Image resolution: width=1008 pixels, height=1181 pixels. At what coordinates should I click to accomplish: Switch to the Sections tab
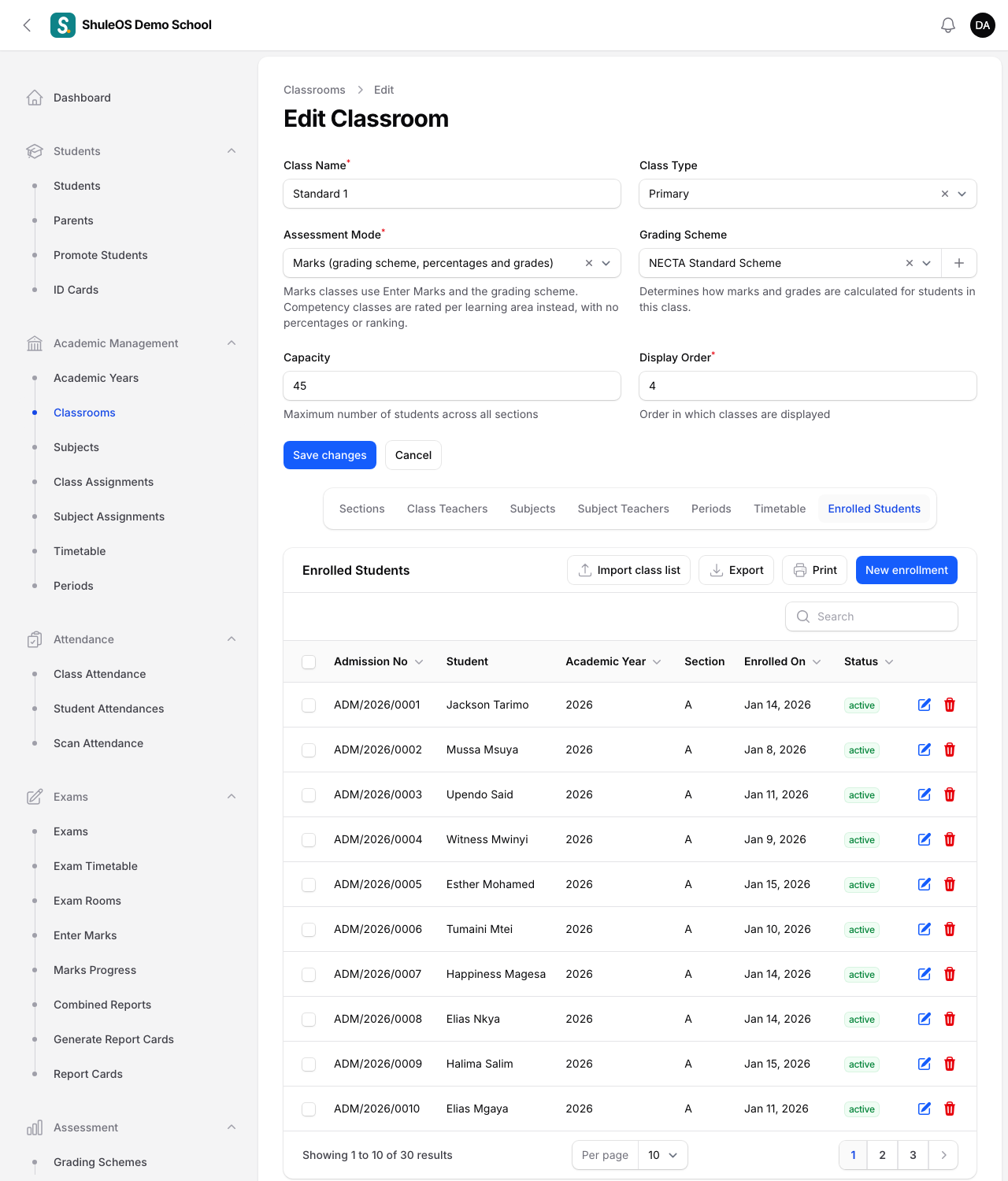(x=362, y=509)
